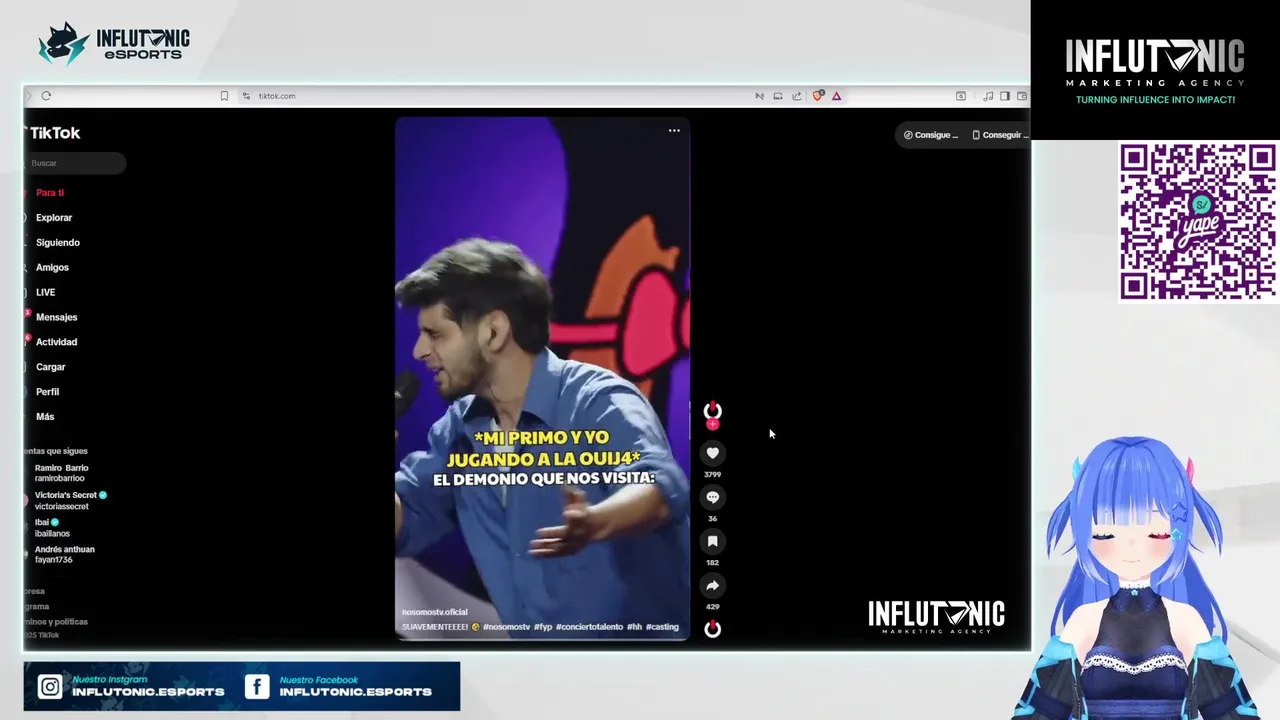This screenshot has width=1280, height=720.
Task: Click the #fyp hashtag
Action: coord(543,627)
